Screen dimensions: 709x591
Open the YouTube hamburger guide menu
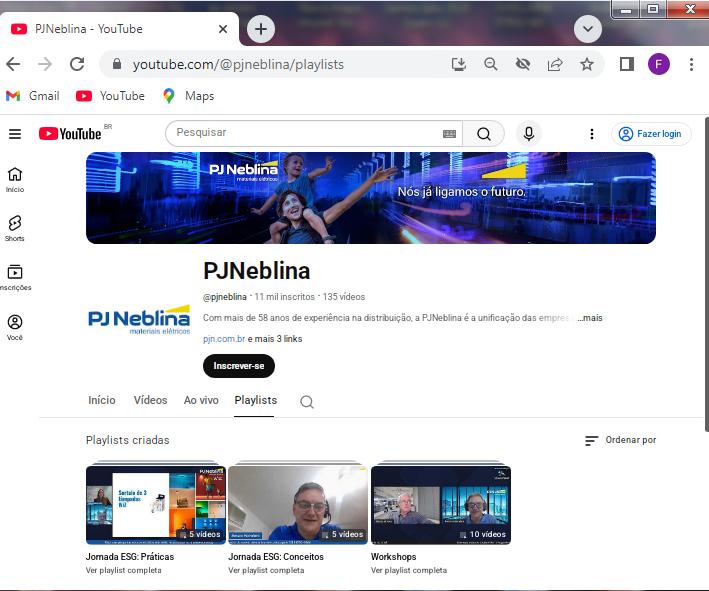[15, 134]
